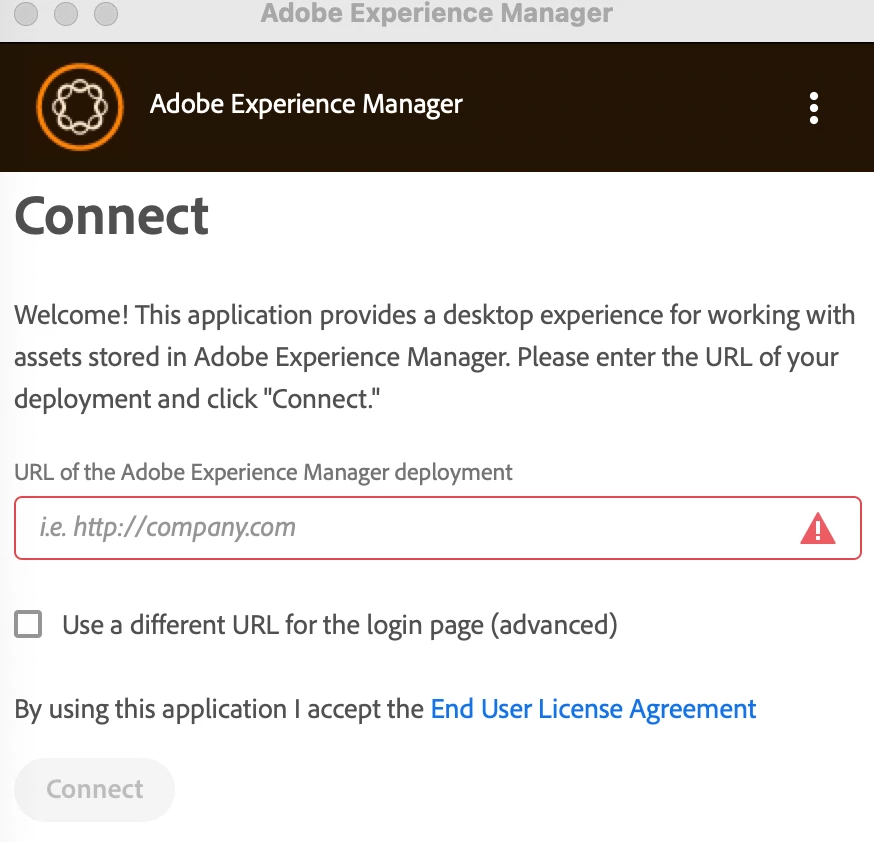The height and width of the screenshot is (842, 874).
Task: Click the red warning triangle icon
Action: click(818, 528)
